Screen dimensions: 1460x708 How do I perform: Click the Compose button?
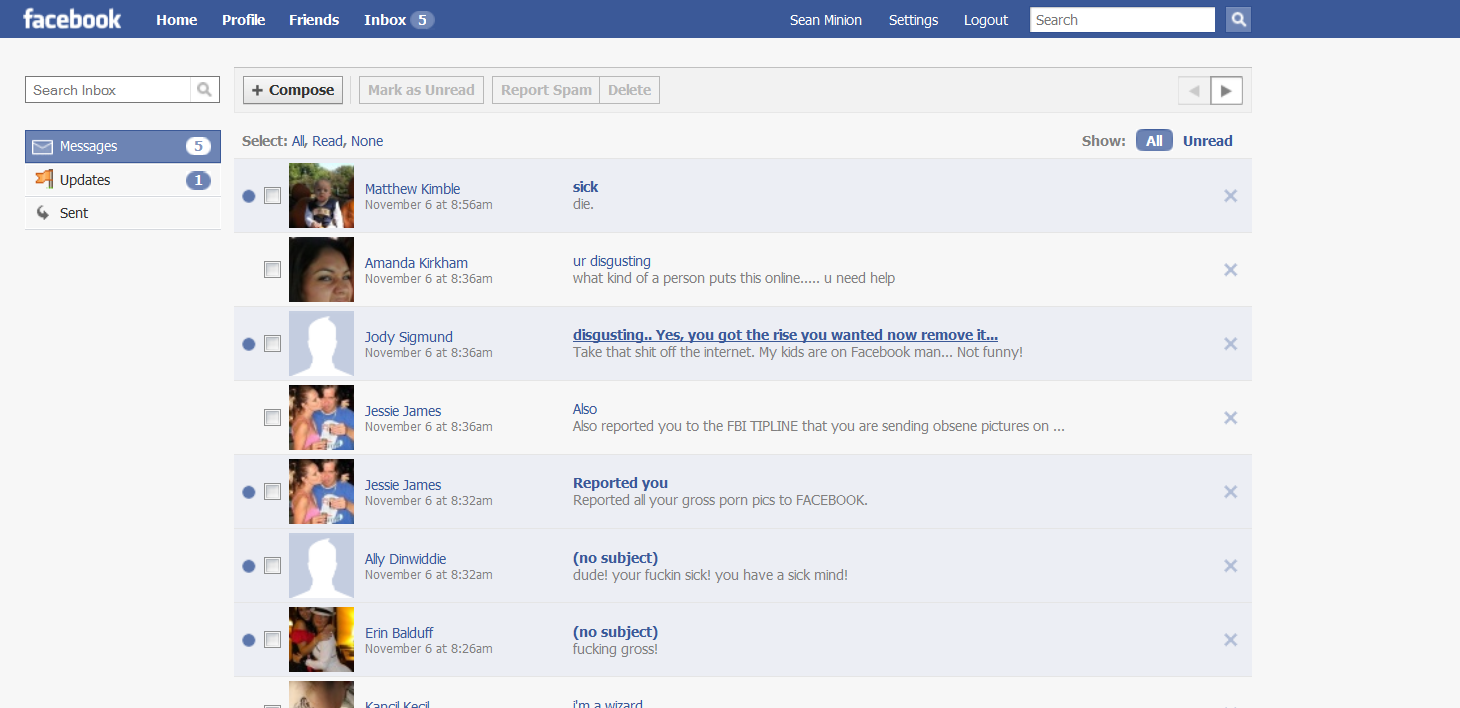[x=293, y=90]
